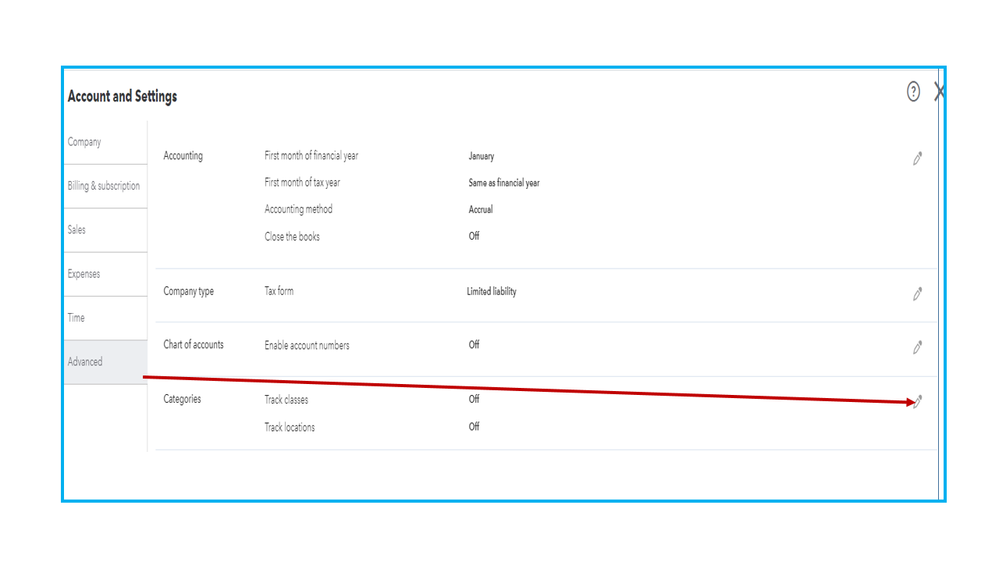Click the Tax form setting row
999x562 pixels.
(279, 292)
